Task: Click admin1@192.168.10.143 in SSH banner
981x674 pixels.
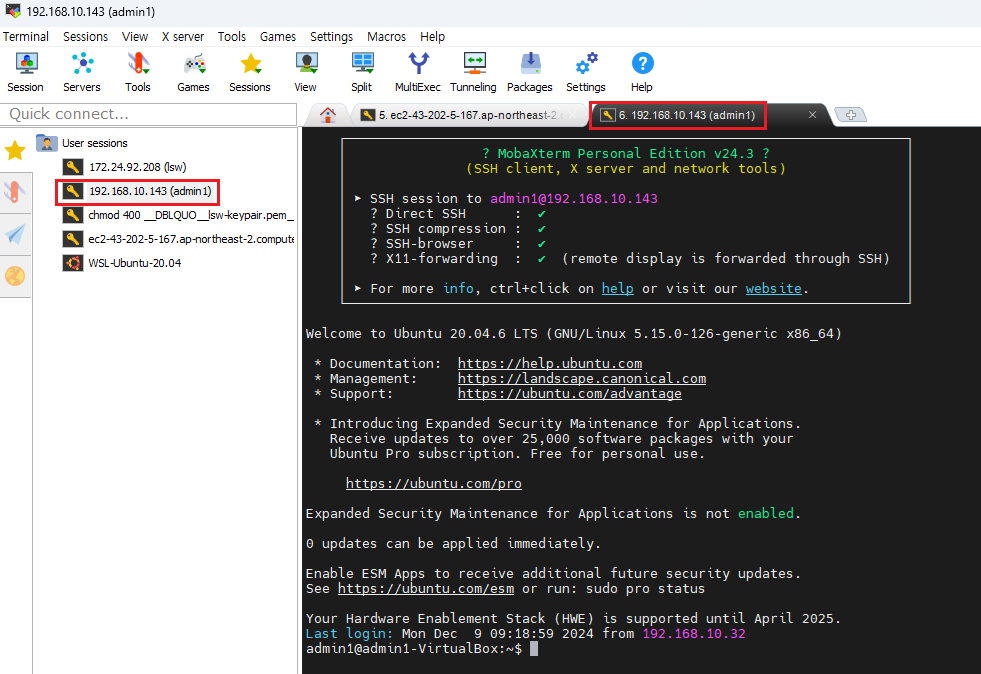Action: click(x=574, y=198)
